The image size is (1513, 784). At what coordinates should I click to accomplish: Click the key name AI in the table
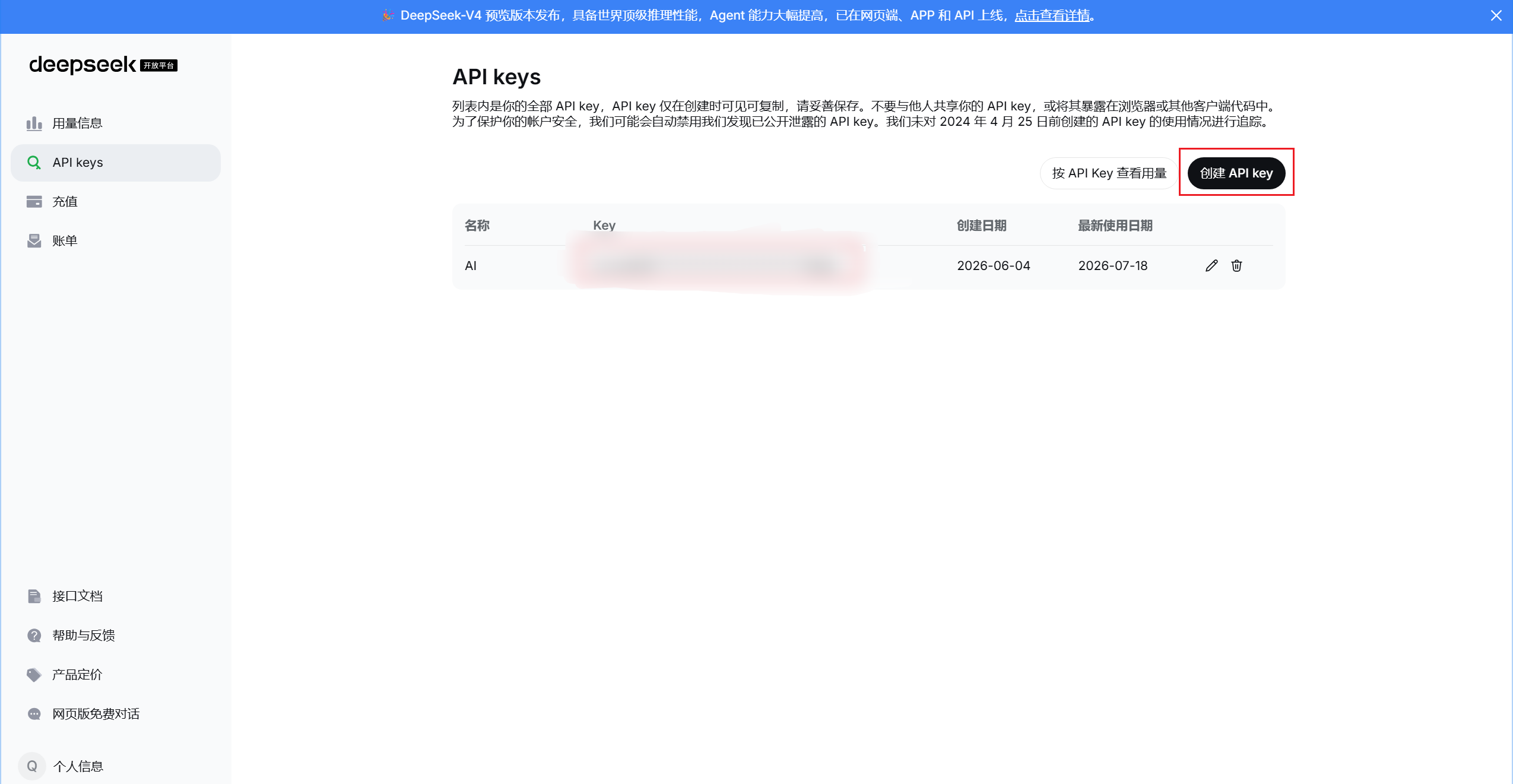click(x=471, y=266)
